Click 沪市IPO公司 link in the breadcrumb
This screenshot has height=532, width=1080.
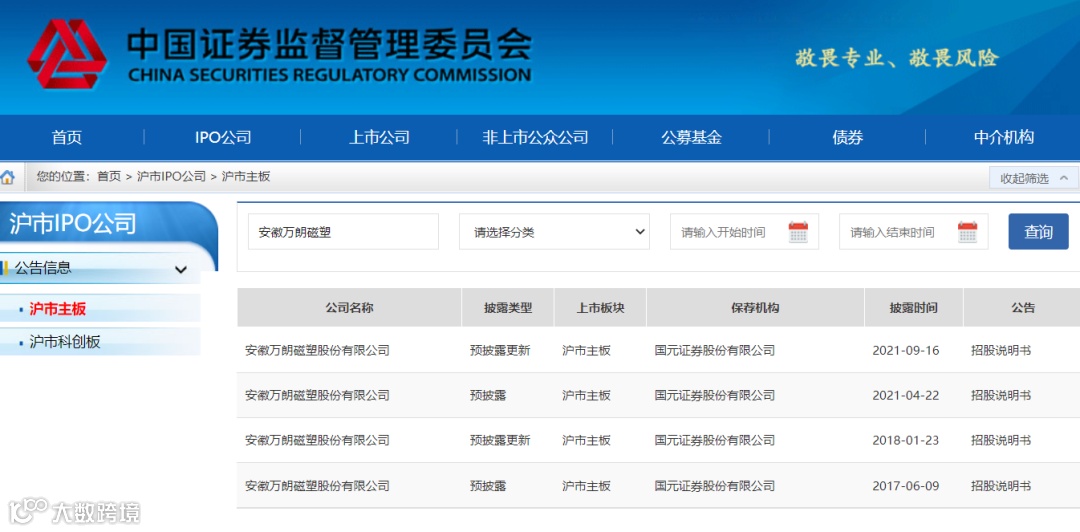172,176
